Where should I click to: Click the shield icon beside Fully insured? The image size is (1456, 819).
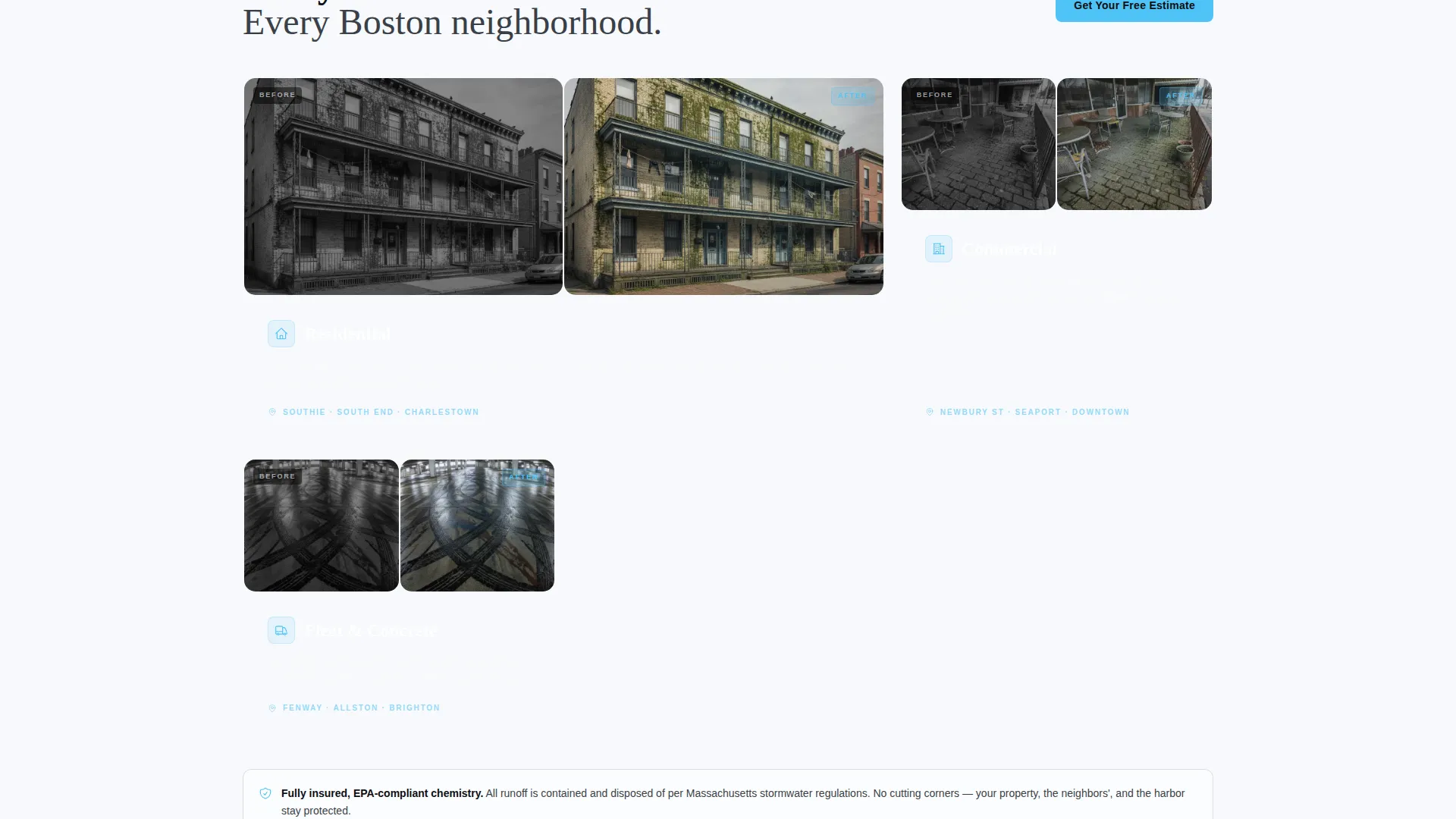tap(265, 793)
